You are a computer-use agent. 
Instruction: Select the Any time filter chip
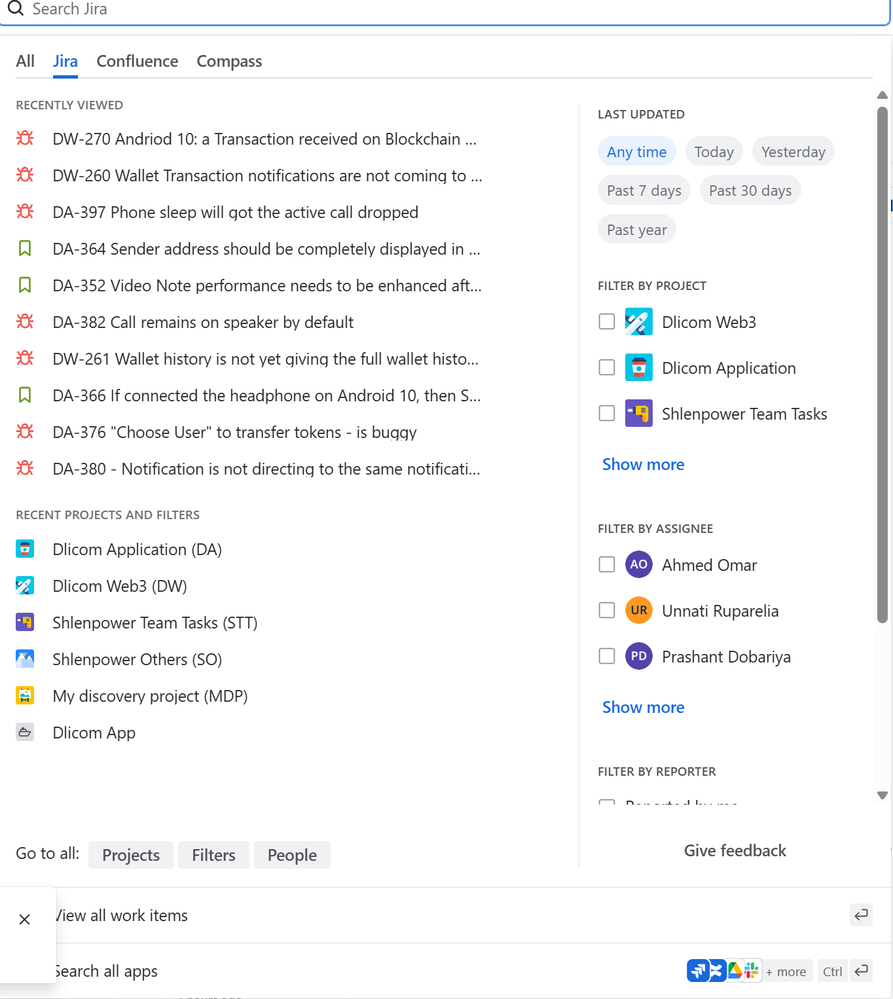[636, 152]
